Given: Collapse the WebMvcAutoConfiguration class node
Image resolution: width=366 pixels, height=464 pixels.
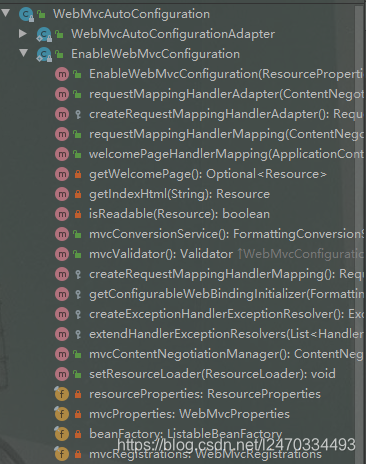Looking at the screenshot, I should tap(6, 13).
